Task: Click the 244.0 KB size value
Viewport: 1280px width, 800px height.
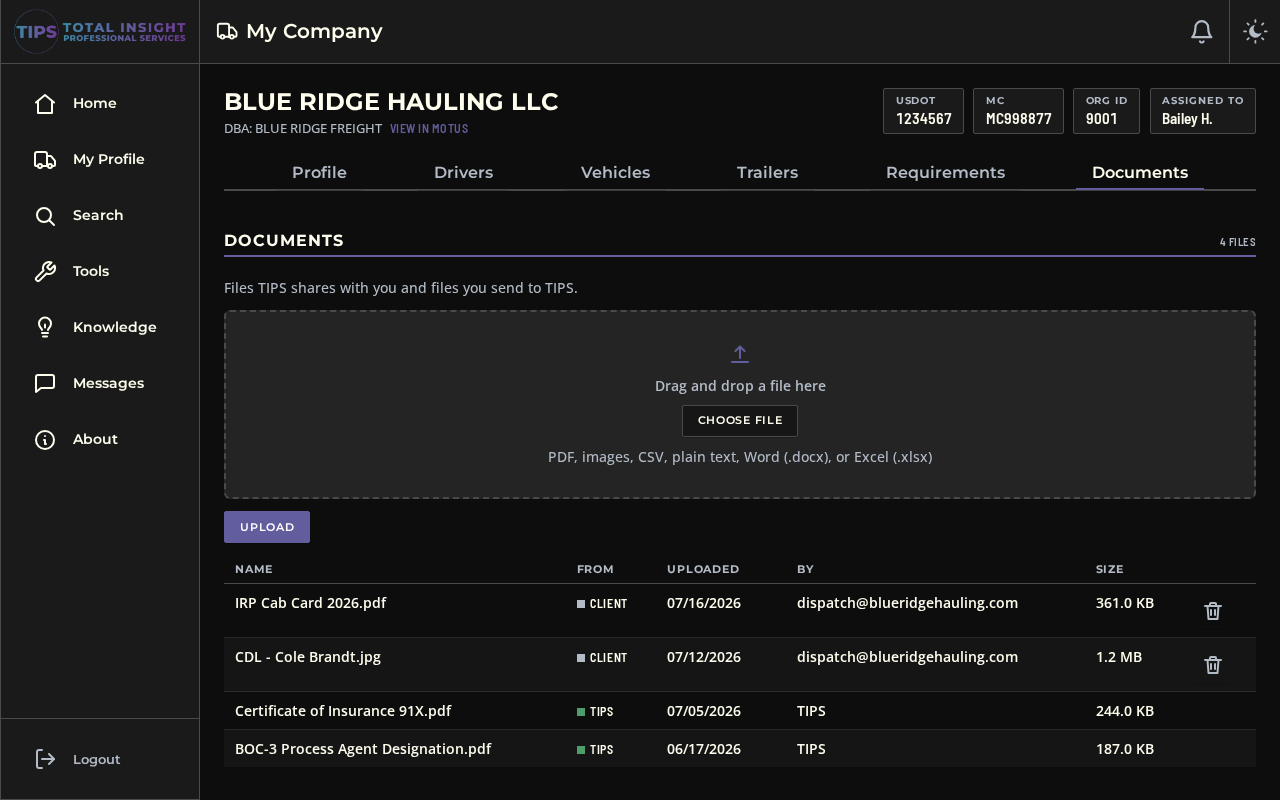Action: click(x=1125, y=711)
